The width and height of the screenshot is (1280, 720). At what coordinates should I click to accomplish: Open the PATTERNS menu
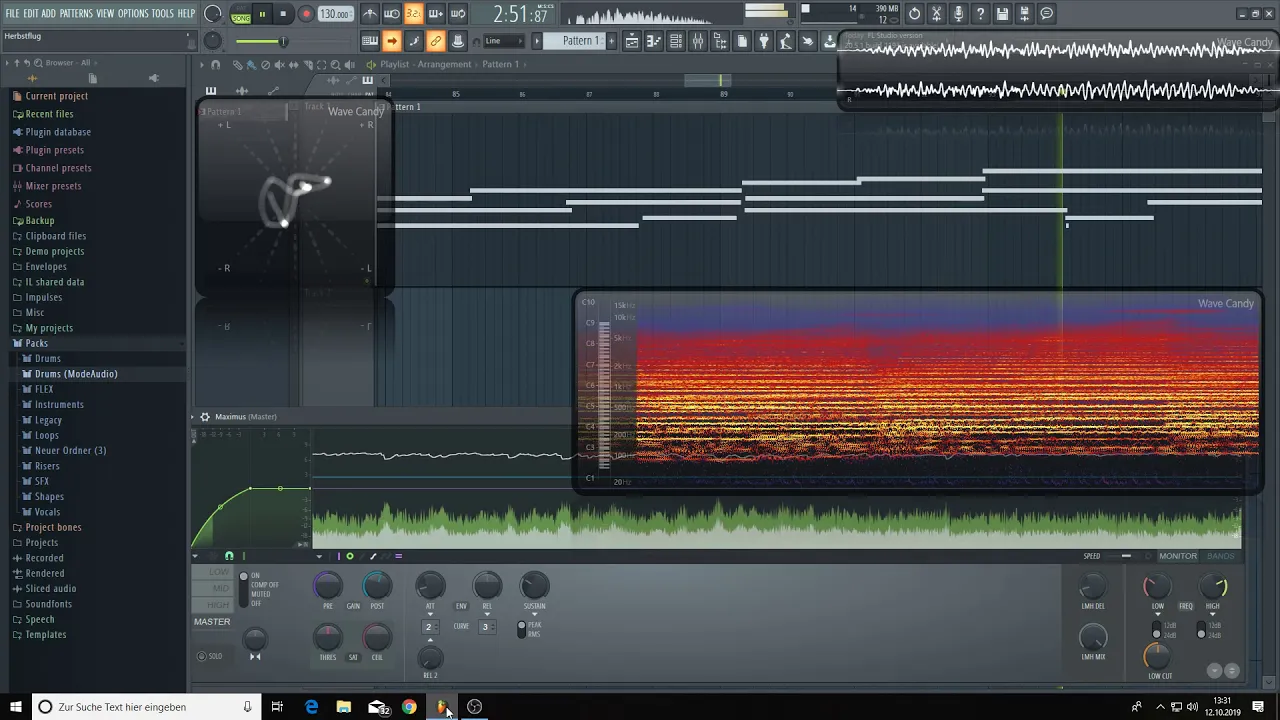76,13
